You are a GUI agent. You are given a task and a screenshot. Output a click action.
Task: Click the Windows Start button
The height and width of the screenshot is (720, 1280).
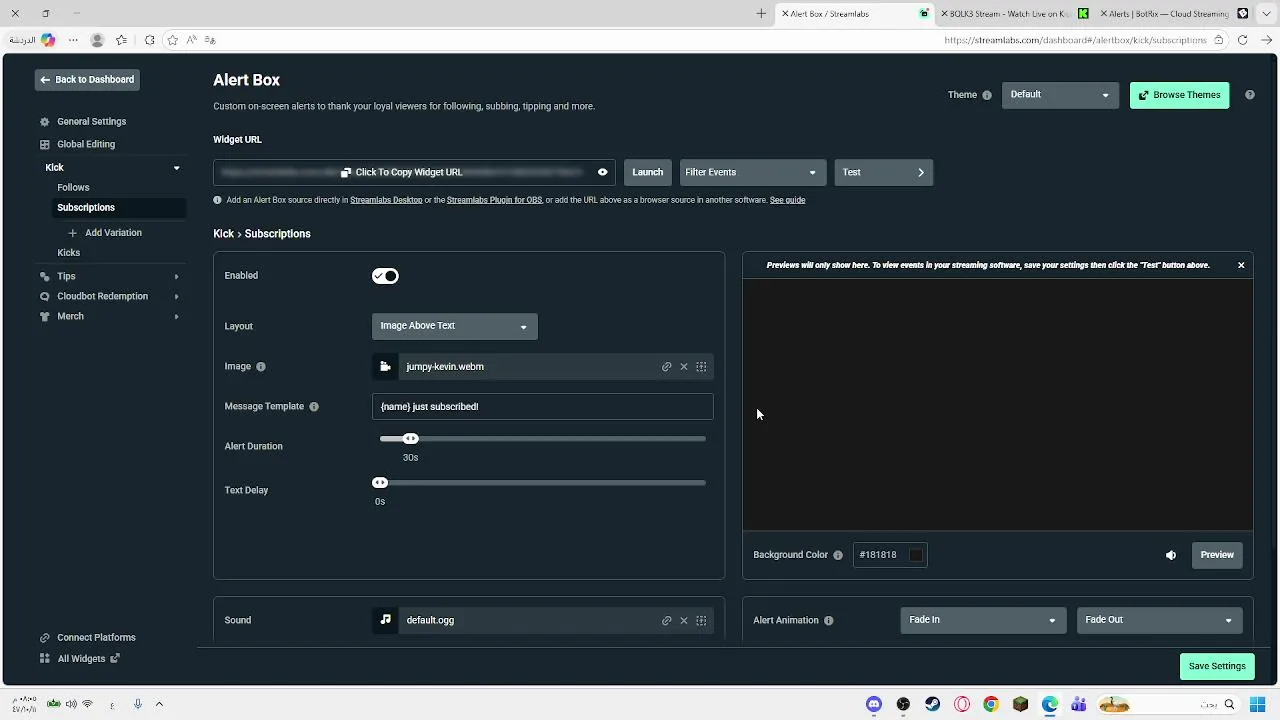[1258, 704]
